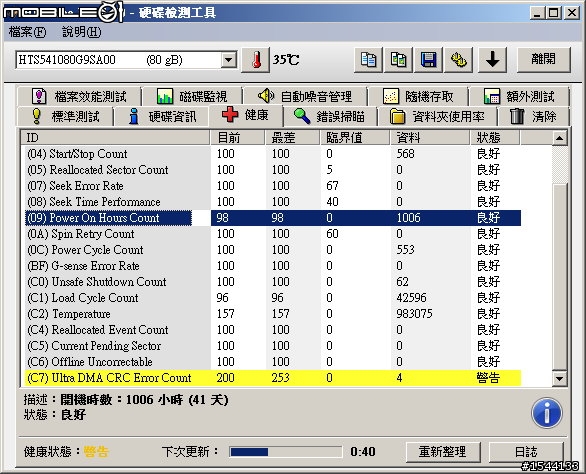Switch to the 標準測試 tab

65,117
